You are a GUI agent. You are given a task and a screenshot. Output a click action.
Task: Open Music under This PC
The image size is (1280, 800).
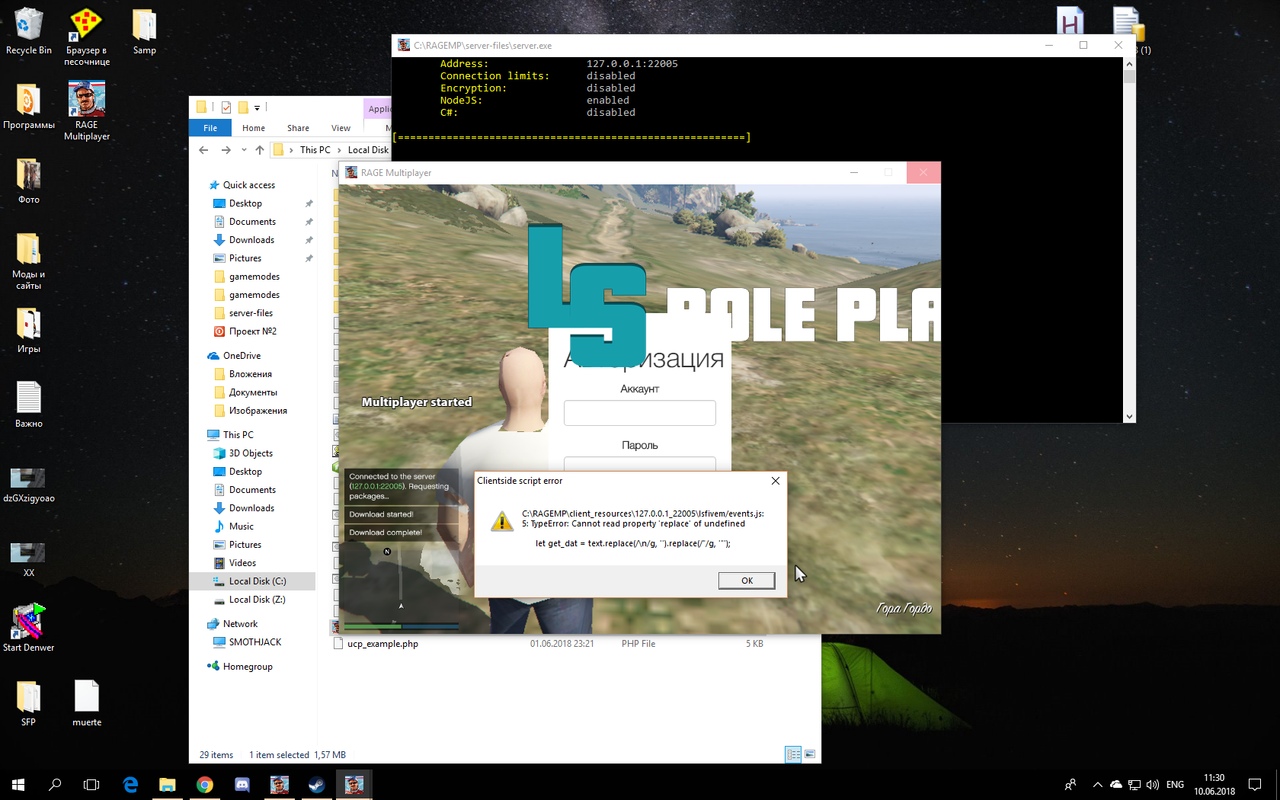click(x=241, y=526)
